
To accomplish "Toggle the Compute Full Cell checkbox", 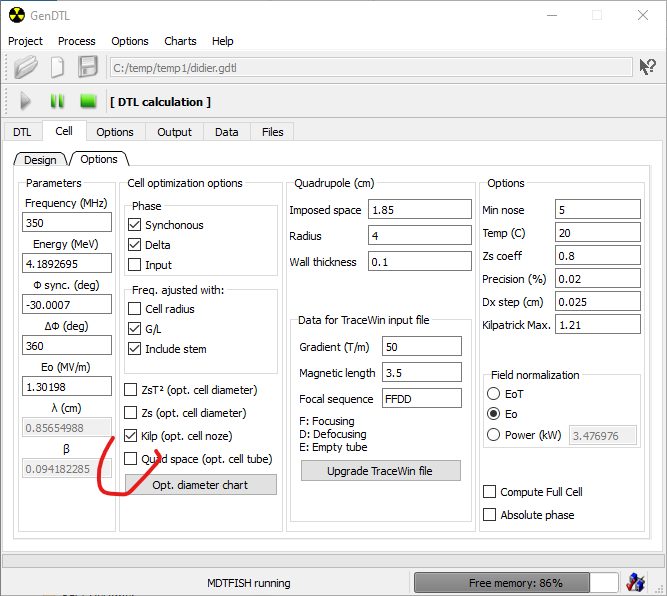I will [490, 492].
